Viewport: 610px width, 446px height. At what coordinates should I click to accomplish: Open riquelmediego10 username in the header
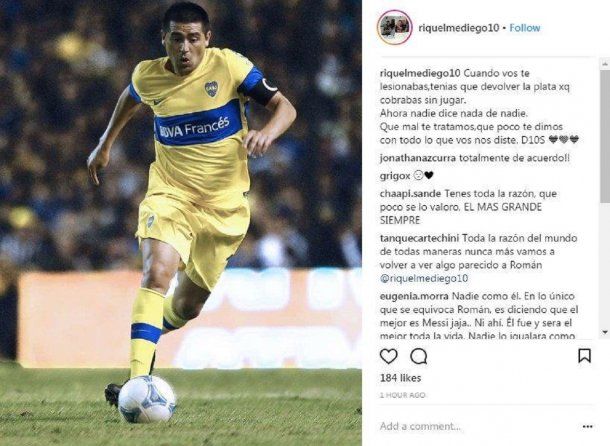tap(459, 28)
